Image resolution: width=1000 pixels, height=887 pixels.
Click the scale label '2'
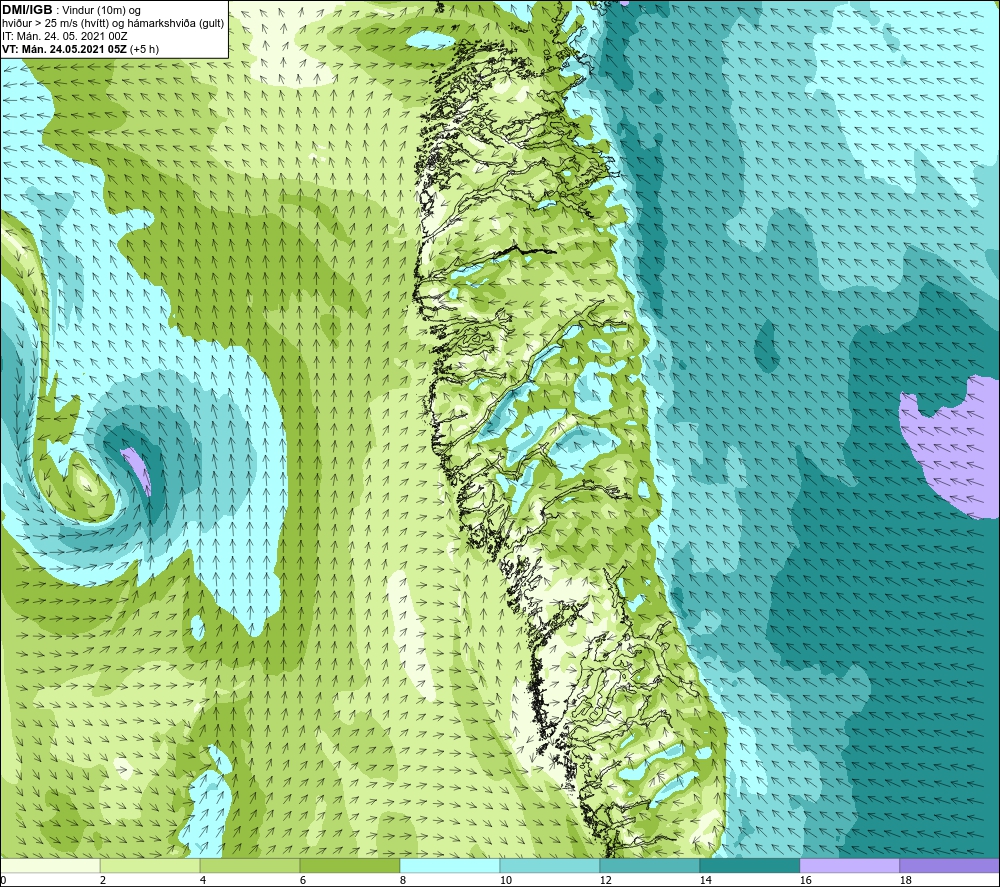[x=103, y=880]
